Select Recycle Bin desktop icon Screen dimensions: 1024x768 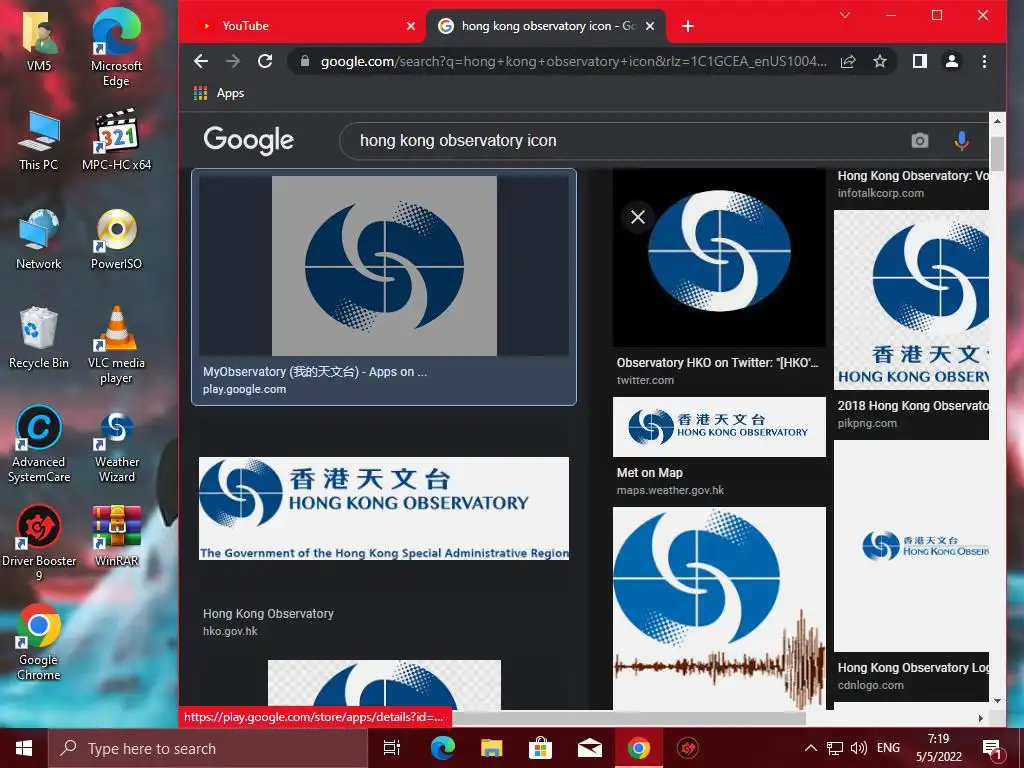39,338
